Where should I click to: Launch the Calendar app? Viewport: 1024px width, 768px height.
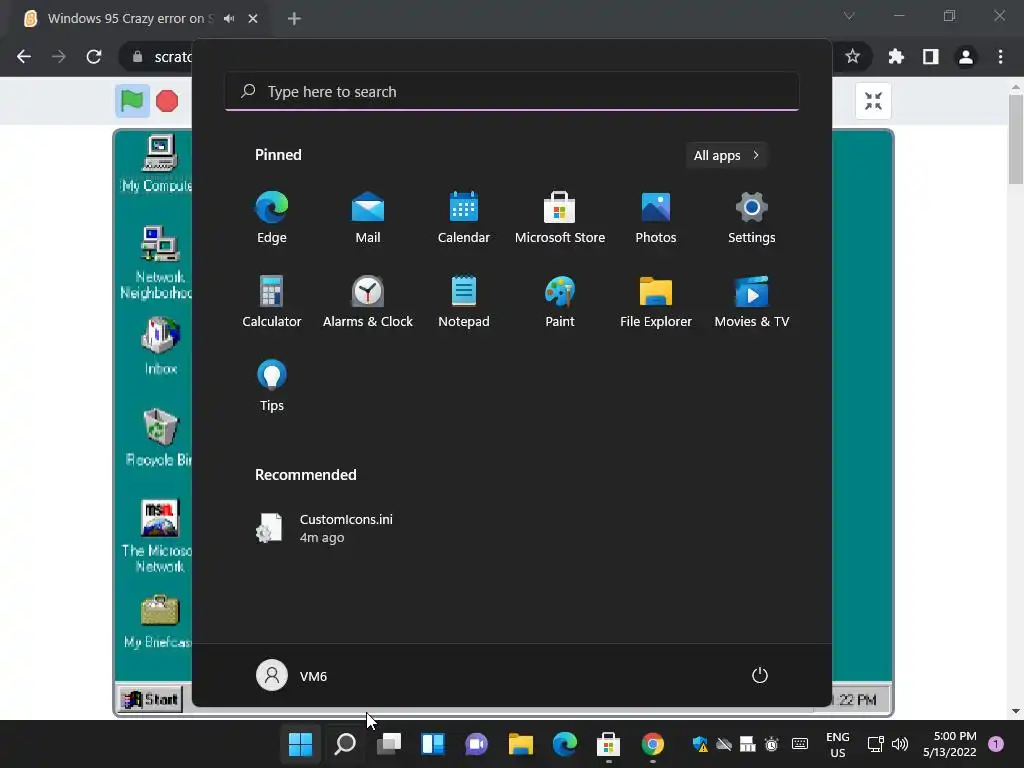[x=464, y=218]
